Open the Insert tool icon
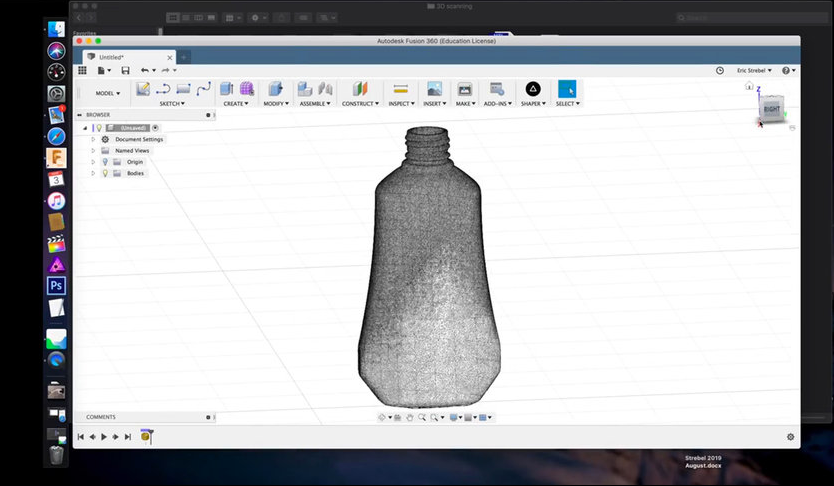The height and width of the screenshot is (486, 834). (x=434, y=89)
